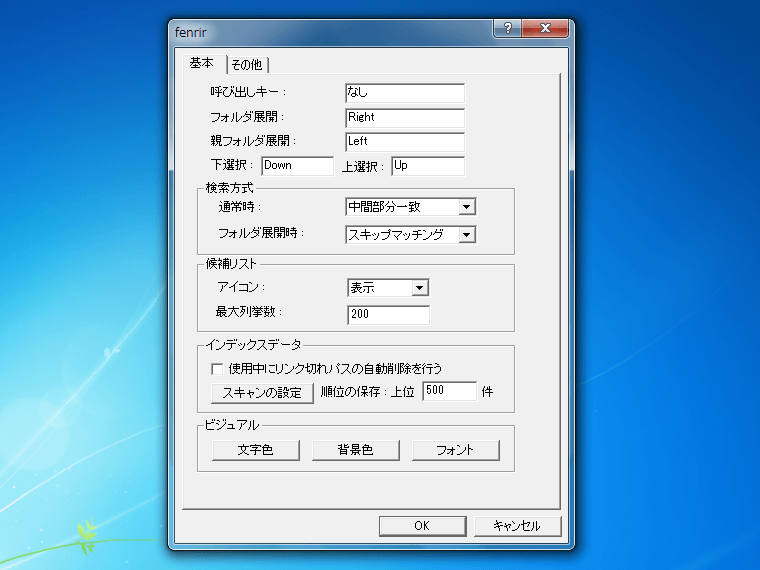Click the 下選択 field showing Down
The image size is (760, 570).
(x=298, y=166)
